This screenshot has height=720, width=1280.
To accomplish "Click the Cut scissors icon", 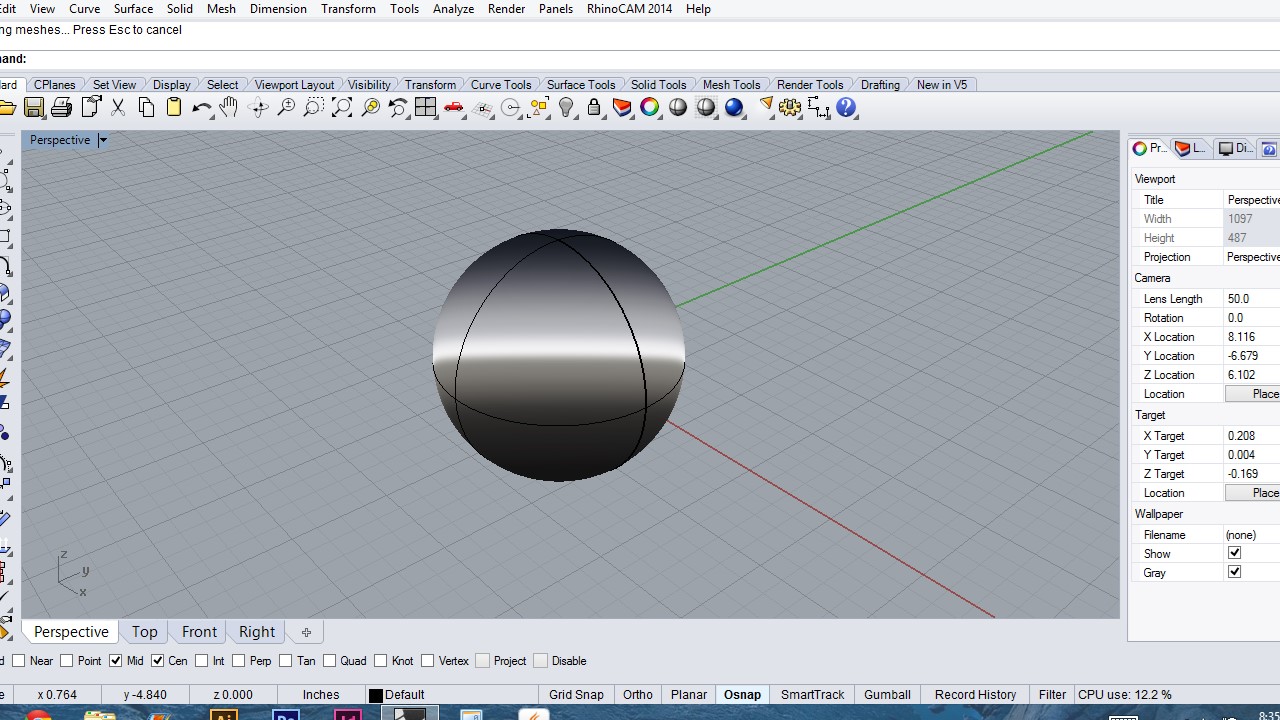I will (x=118, y=108).
